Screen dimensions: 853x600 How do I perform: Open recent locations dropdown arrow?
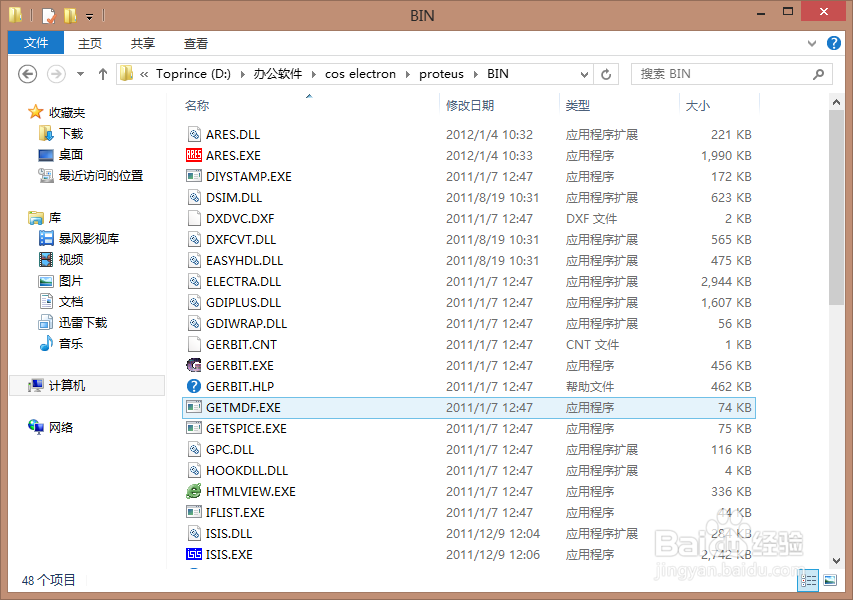tap(81, 74)
